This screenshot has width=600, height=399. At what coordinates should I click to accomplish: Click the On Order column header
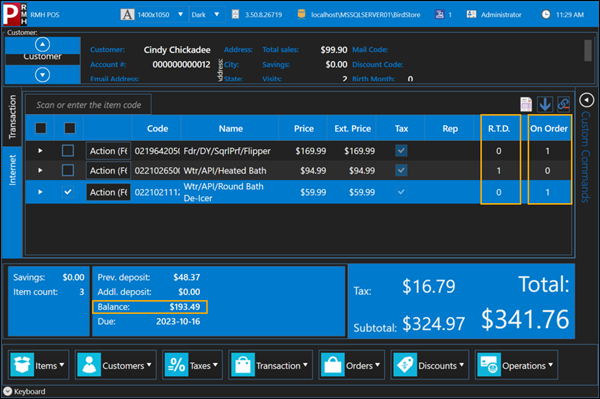click(x=549, y=129)
